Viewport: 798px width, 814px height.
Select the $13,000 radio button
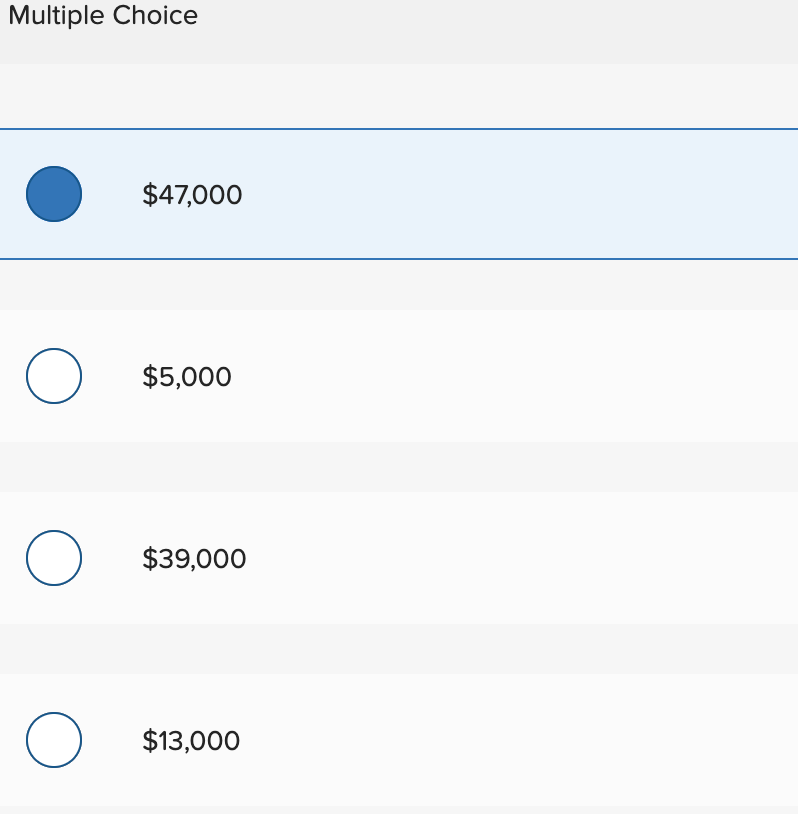point(53,740)
